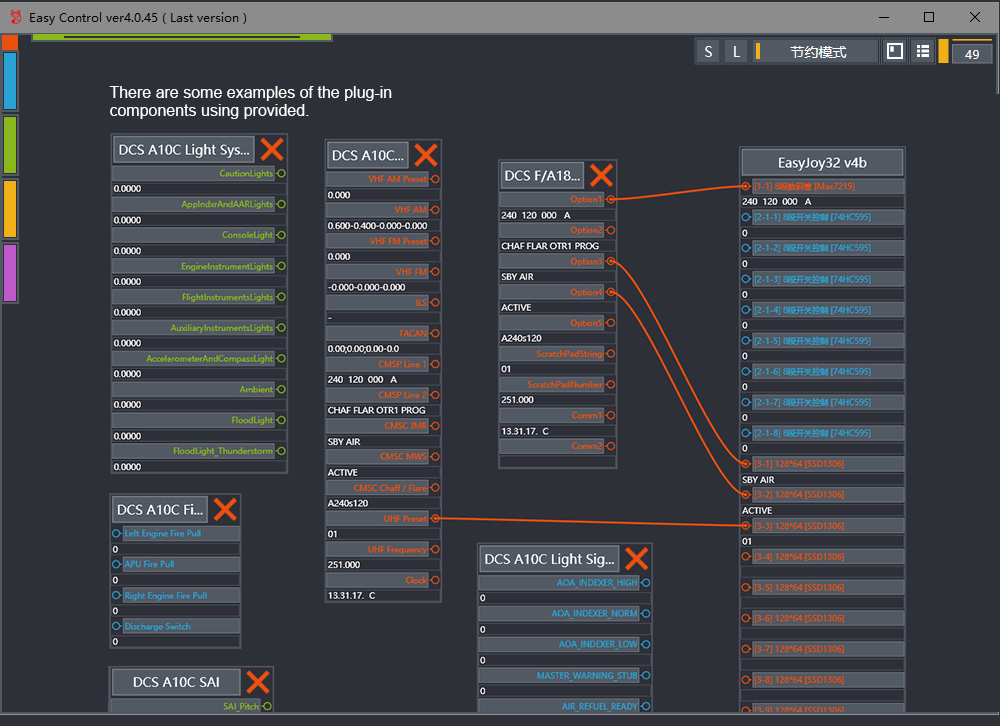Image resolution: width=1000 pixels, height=726 pixels.
Task: Click the value field showing 49
Action: click(x=972, y=55)
